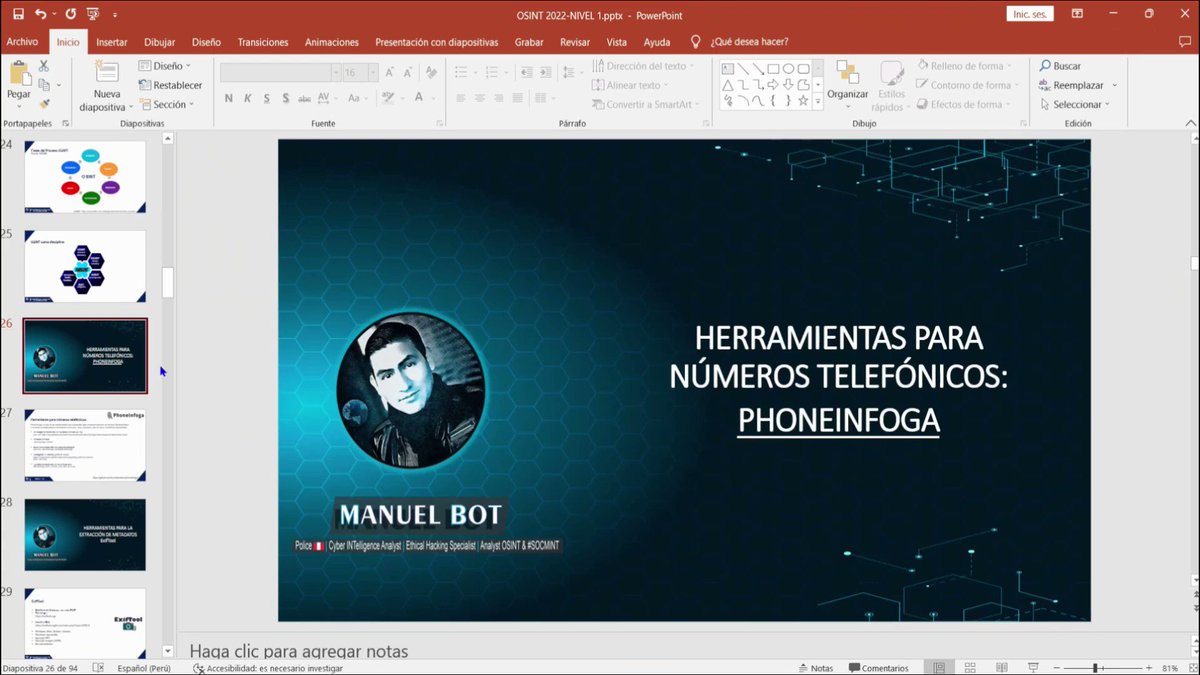Select the rectangle shape in gallery
Screen dimensions: 1200x675
point(773,69)
